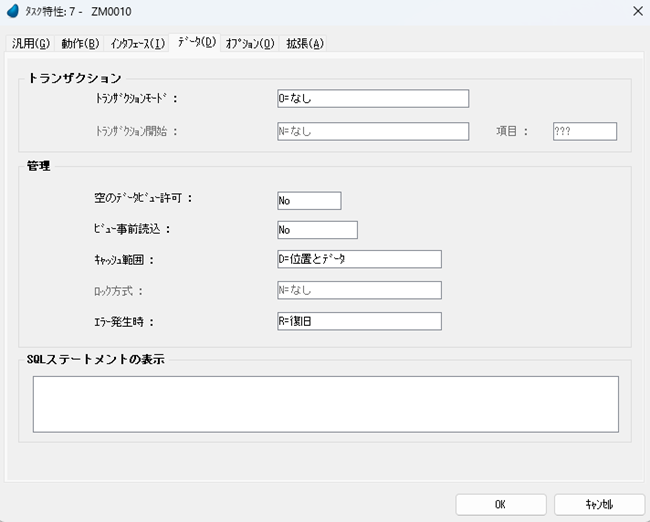The image size is (650, 522).
Task: Click inside the SQLステートメントの表示 text area
Action: tap(325, 404)
